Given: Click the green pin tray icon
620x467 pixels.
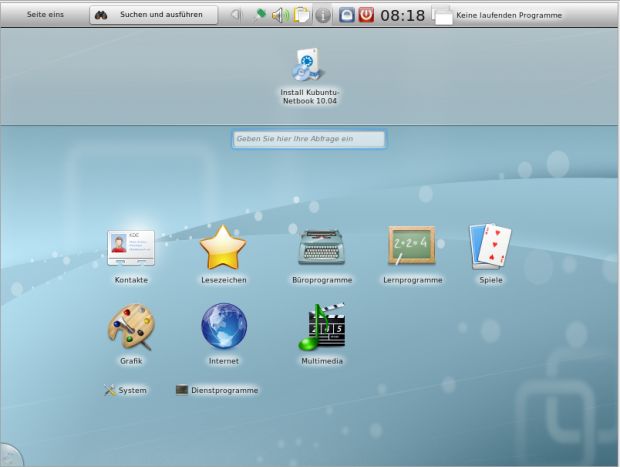Looking at the screenshot, I should pos(259,15).
